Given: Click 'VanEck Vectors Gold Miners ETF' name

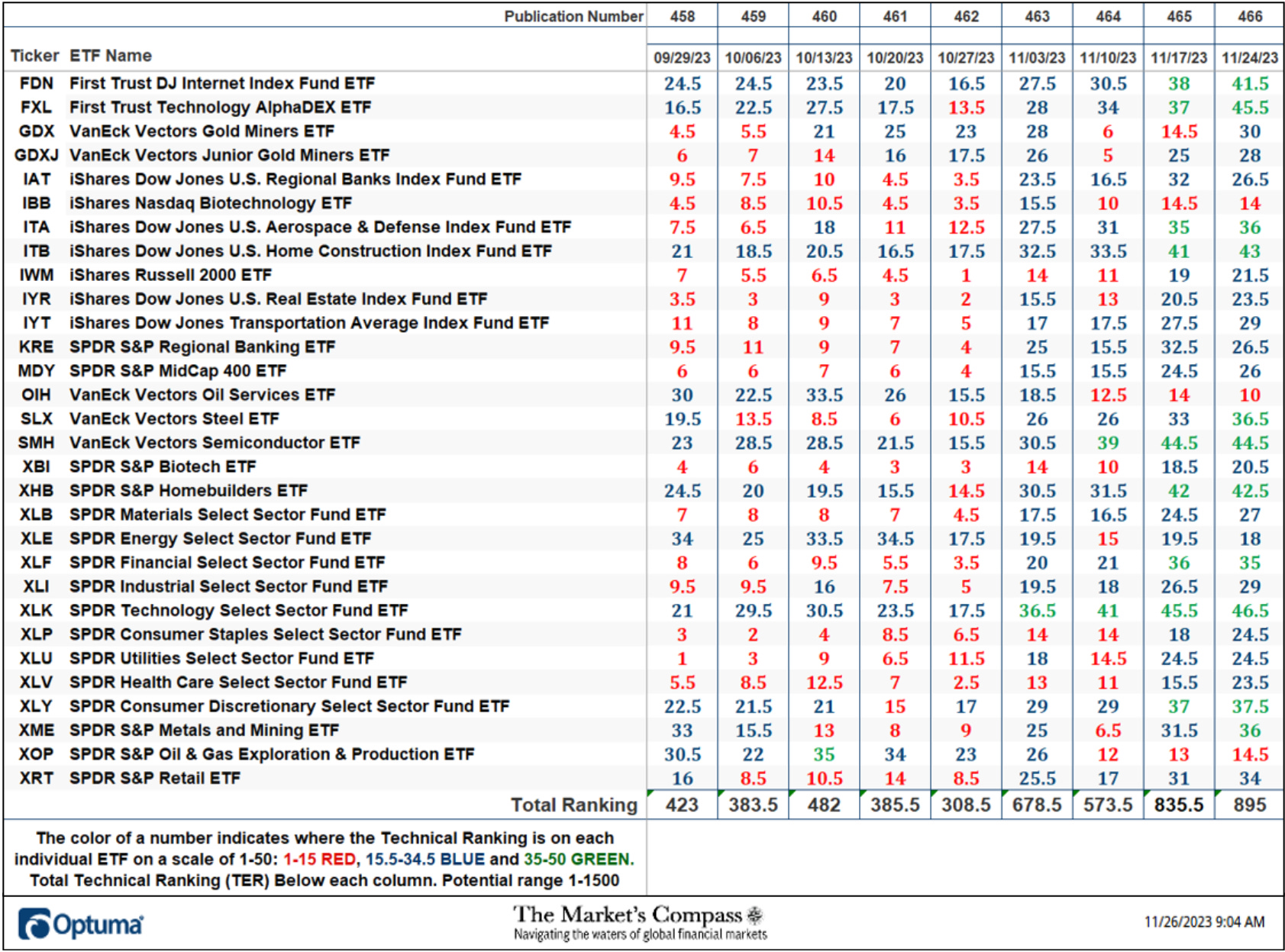Looking at the screenshot, I should [202, 131].
